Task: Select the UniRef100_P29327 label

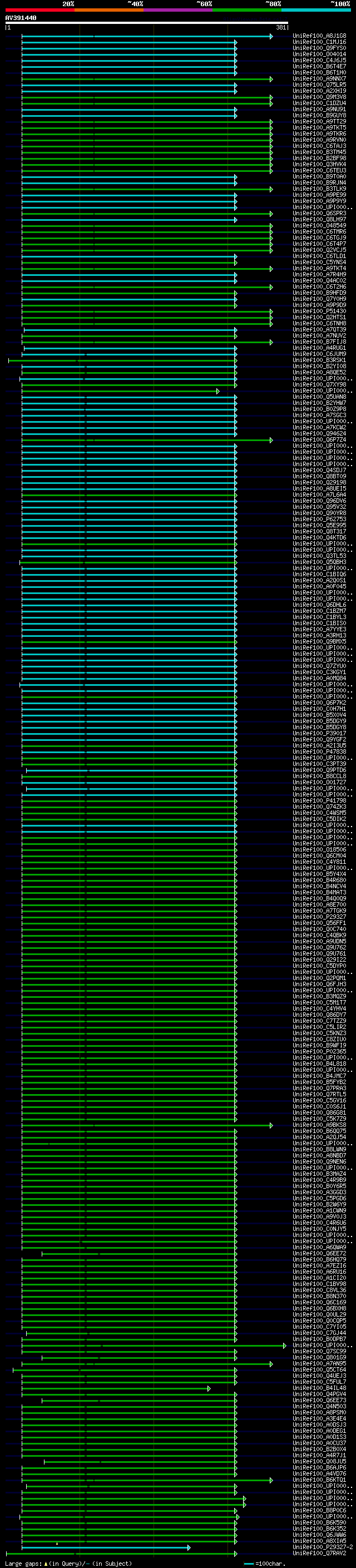Action: tap(319, 917)
